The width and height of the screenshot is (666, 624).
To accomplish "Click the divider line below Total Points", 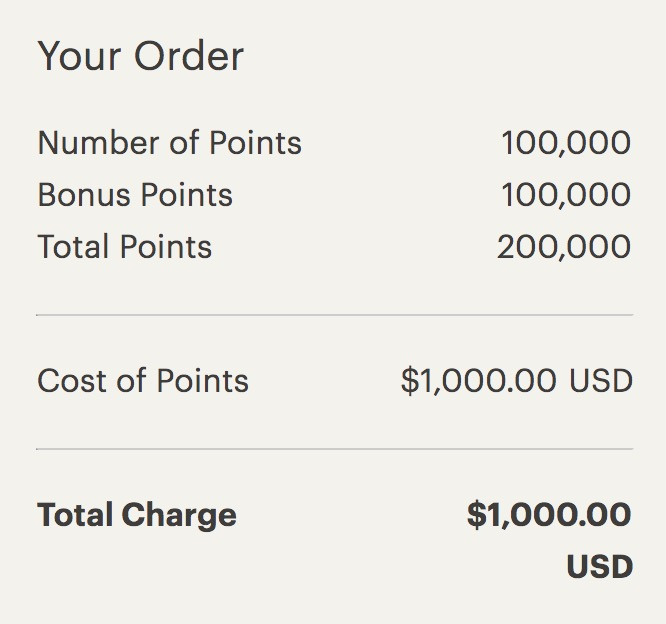I will pyautogui.click(x=334, y=315).
